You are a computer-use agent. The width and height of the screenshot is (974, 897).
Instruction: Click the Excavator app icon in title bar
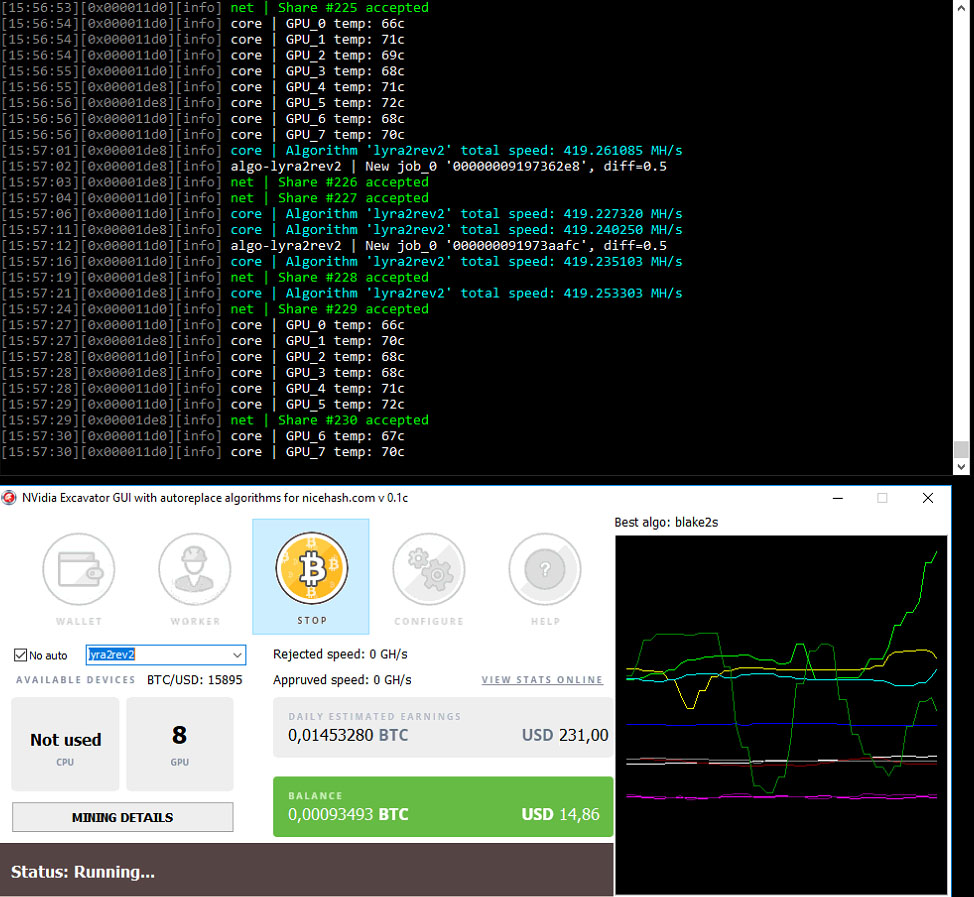click(9, 498)
